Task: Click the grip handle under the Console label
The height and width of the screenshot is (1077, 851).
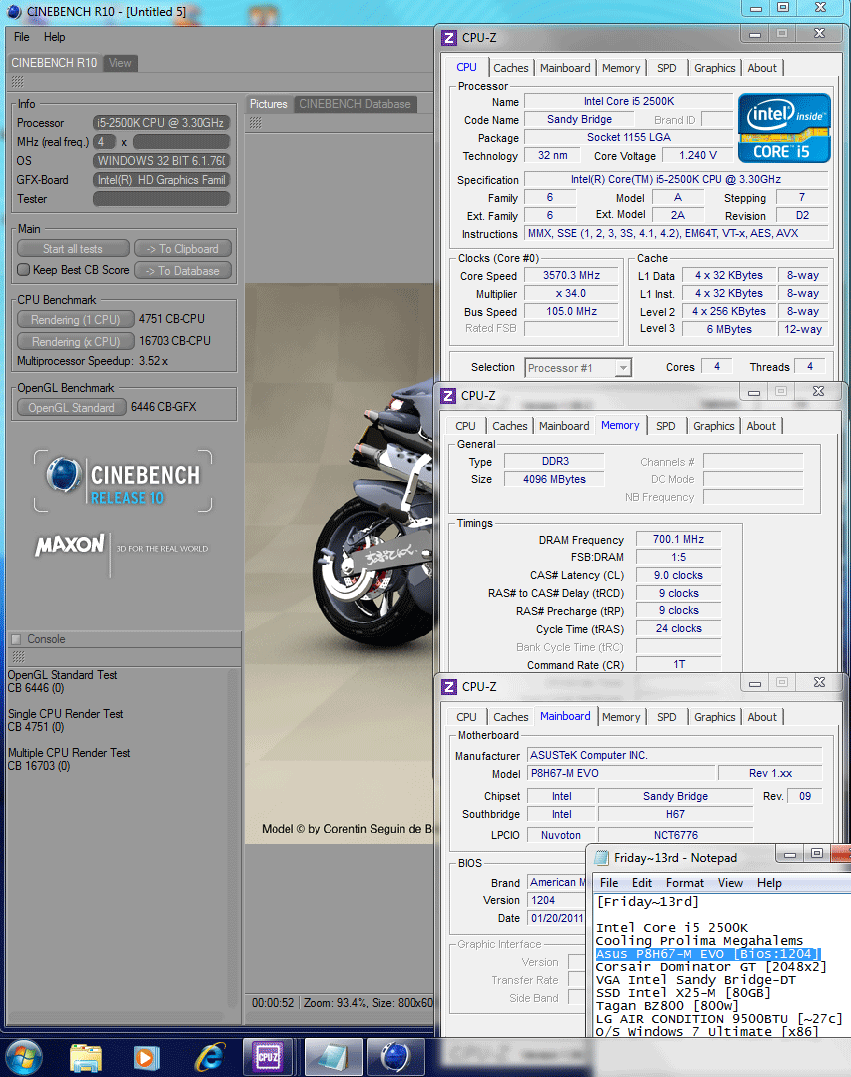Action: 19,657
